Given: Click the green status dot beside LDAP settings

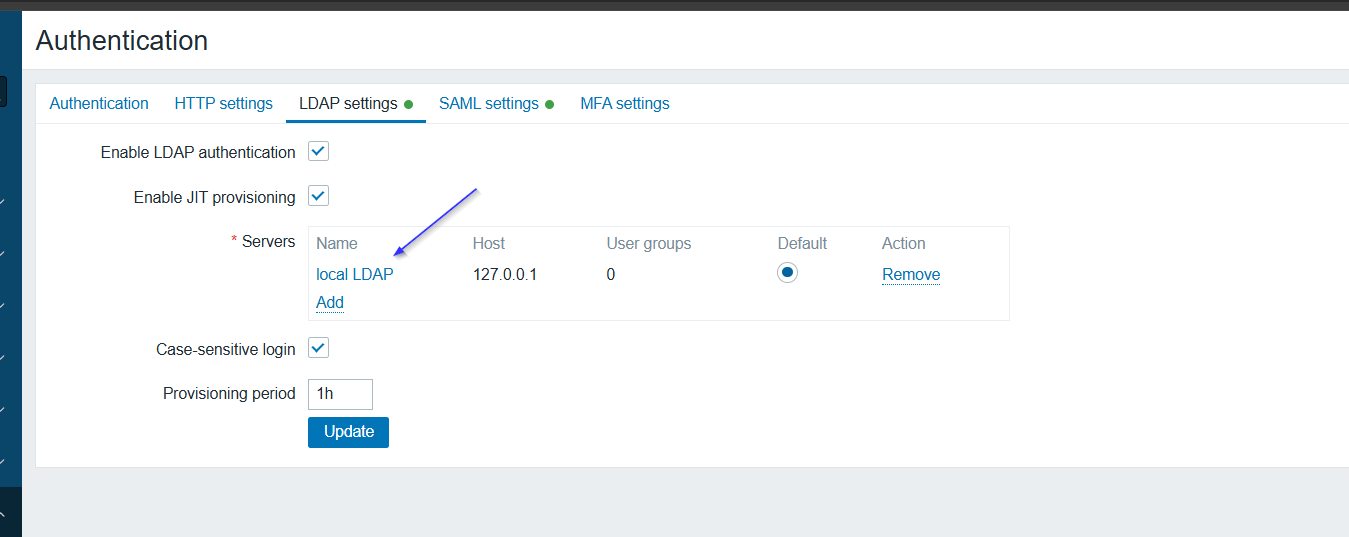Looking at the screenshot, I should tap(408, 104).
